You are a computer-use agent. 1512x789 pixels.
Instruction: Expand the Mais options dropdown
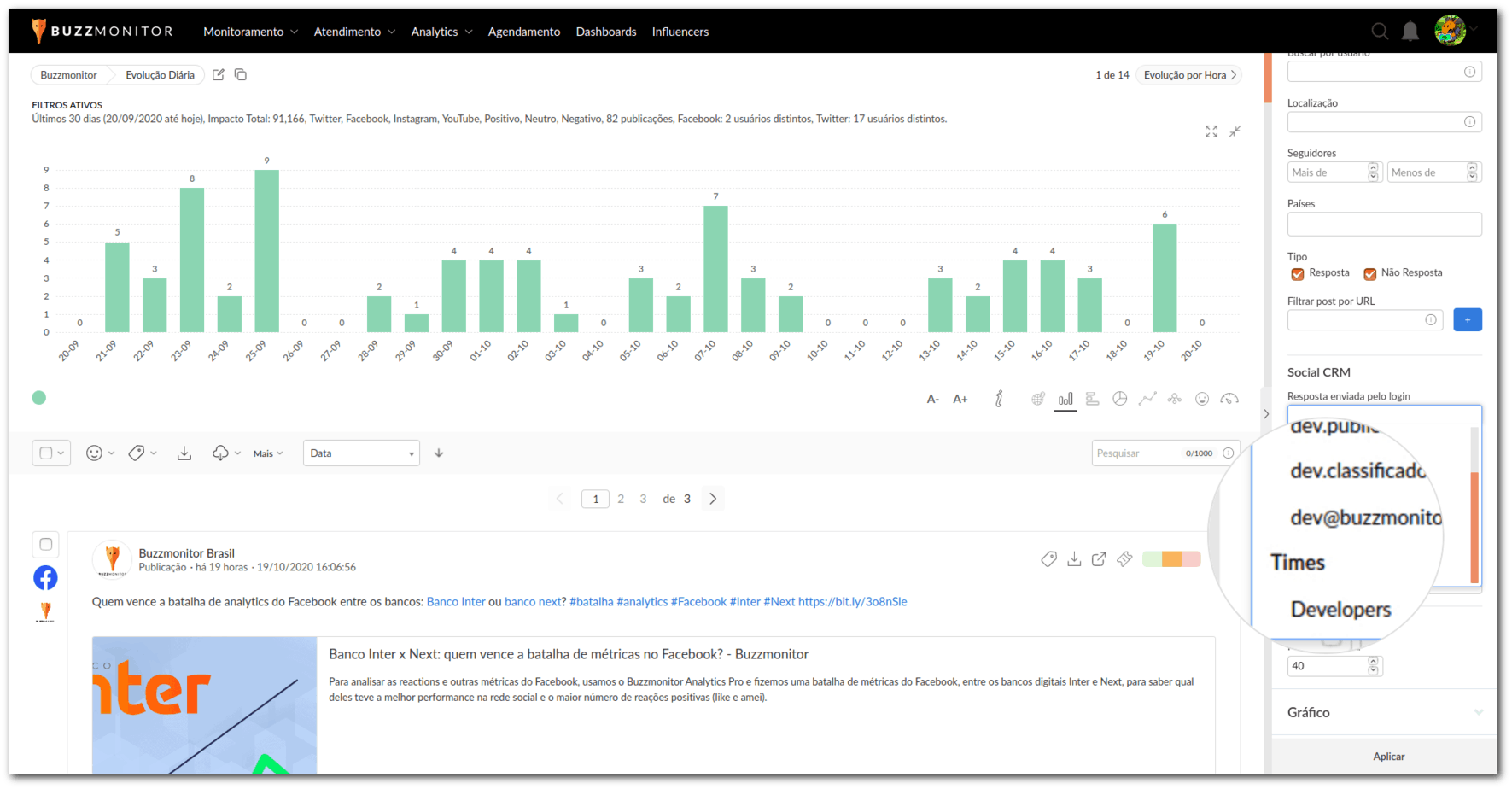(268, 453)
